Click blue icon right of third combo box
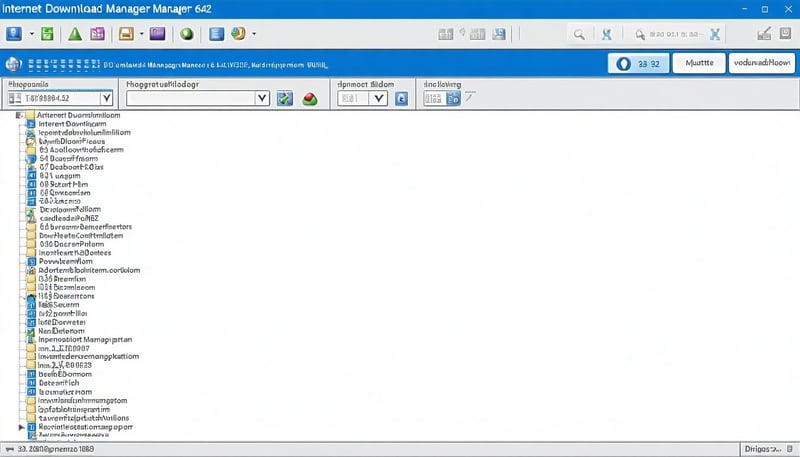Image resolution: width=800 pixels, height=457 pixels. click(x=402, y=98)
